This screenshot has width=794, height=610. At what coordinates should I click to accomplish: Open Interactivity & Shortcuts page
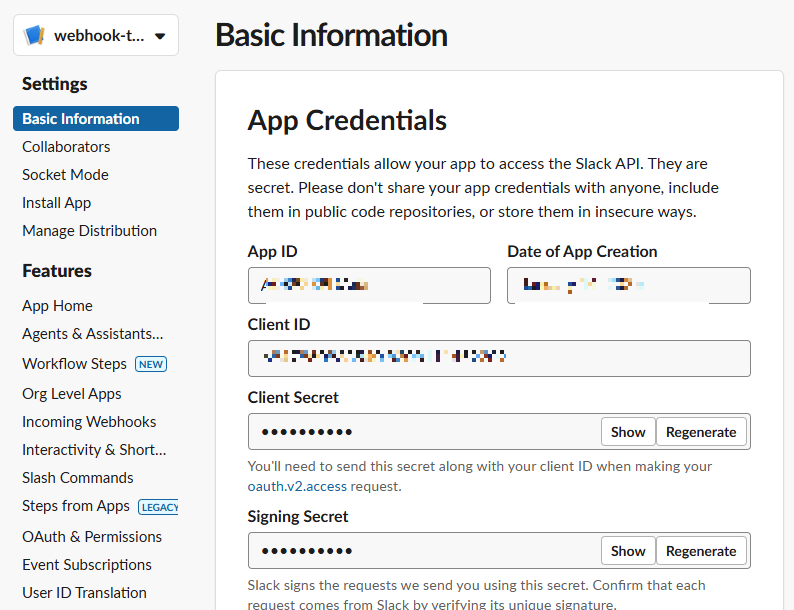pos(94,450)
